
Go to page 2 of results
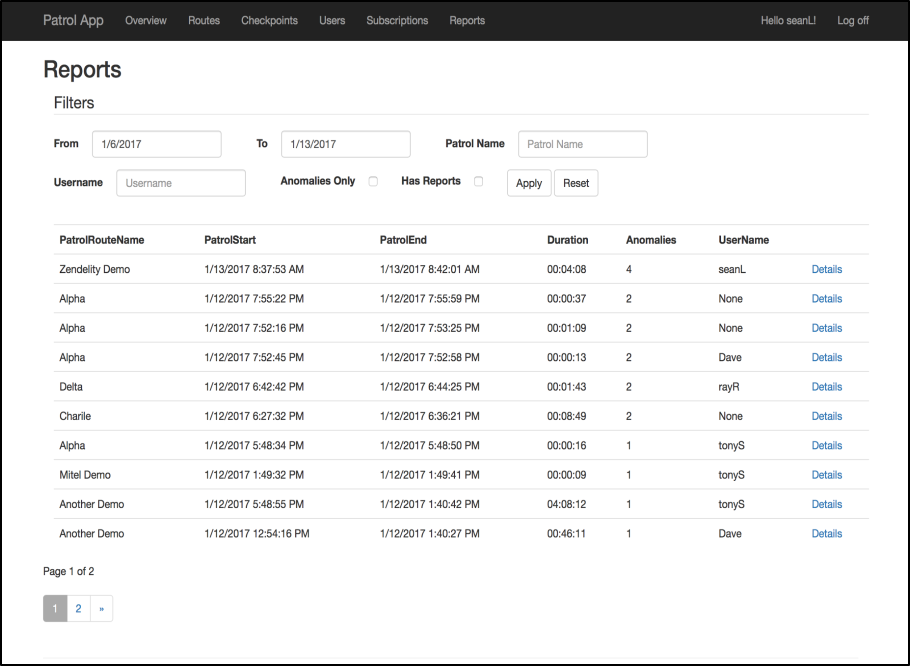point(78,608)
